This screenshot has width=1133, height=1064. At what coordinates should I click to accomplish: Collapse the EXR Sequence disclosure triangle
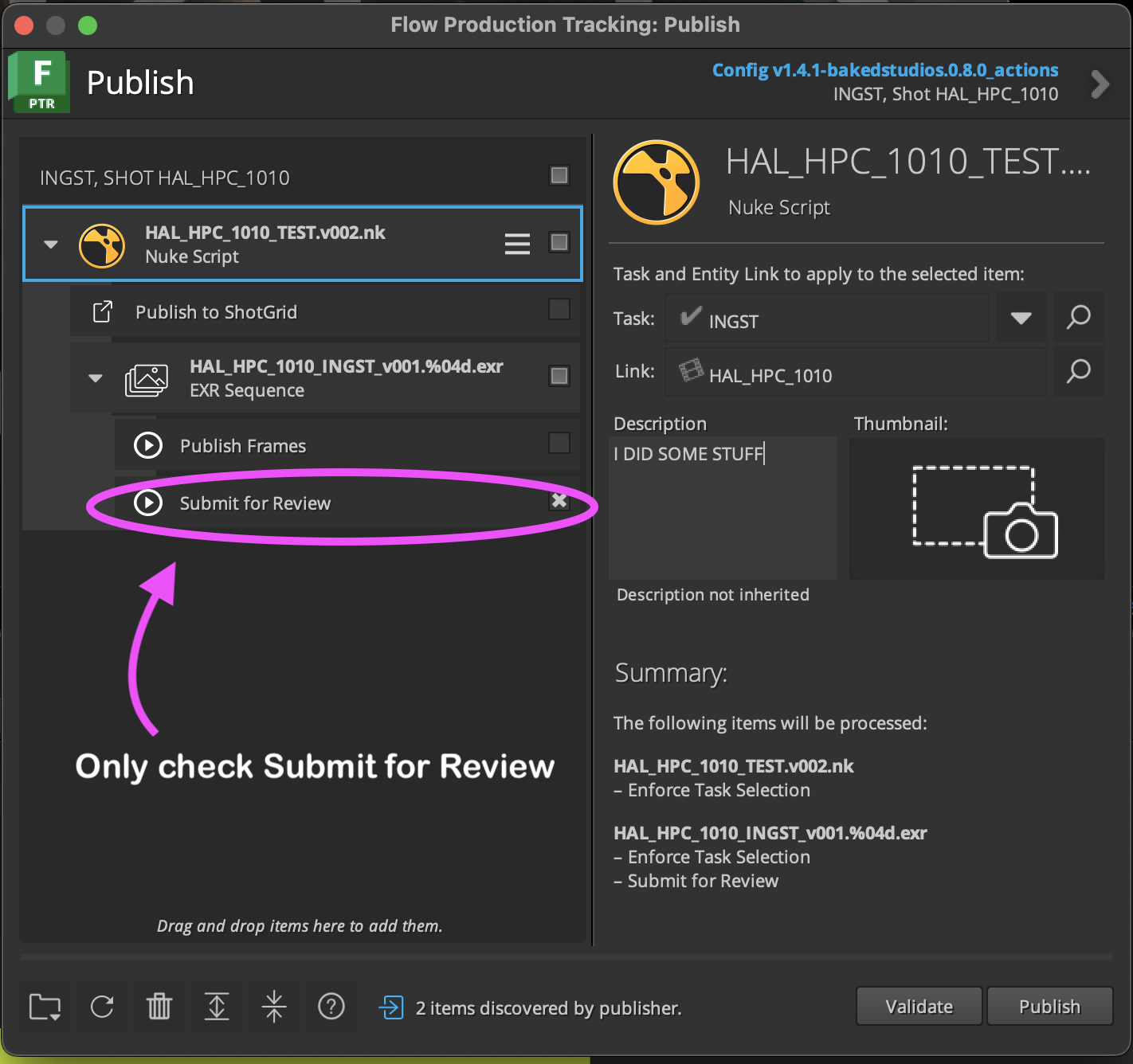95,378
